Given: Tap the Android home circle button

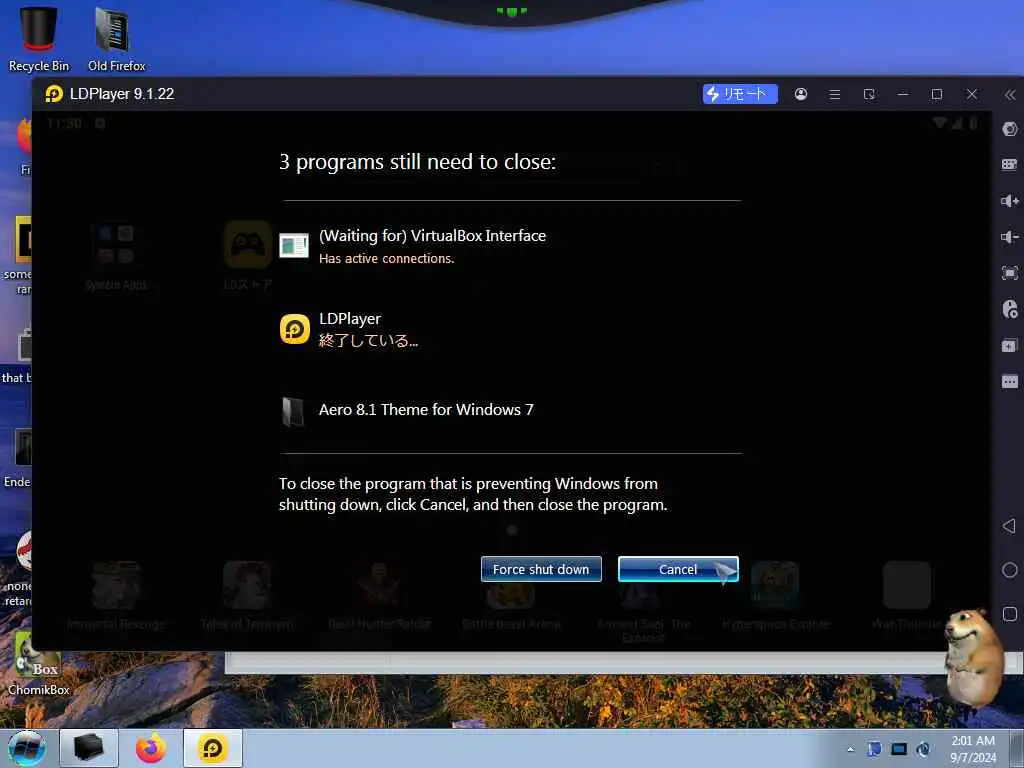Looking at the screenshot, I should pyautogui.click(x=1010, y=570).
